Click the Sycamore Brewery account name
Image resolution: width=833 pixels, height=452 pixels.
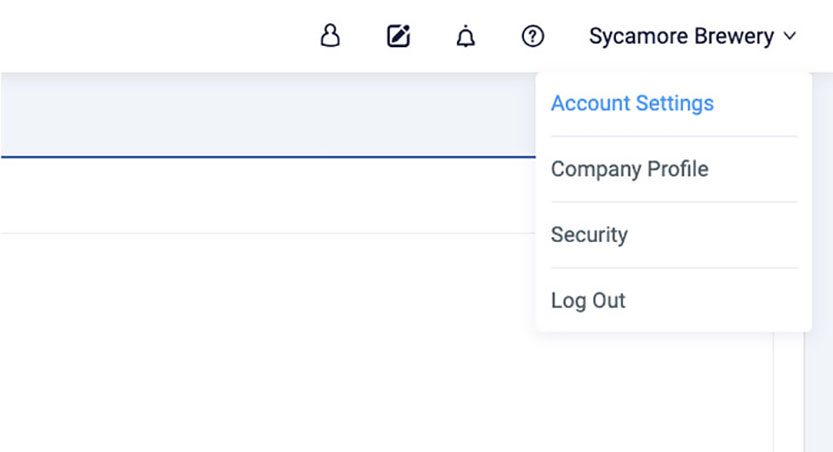pyautogui.click(x=681, y=37)
